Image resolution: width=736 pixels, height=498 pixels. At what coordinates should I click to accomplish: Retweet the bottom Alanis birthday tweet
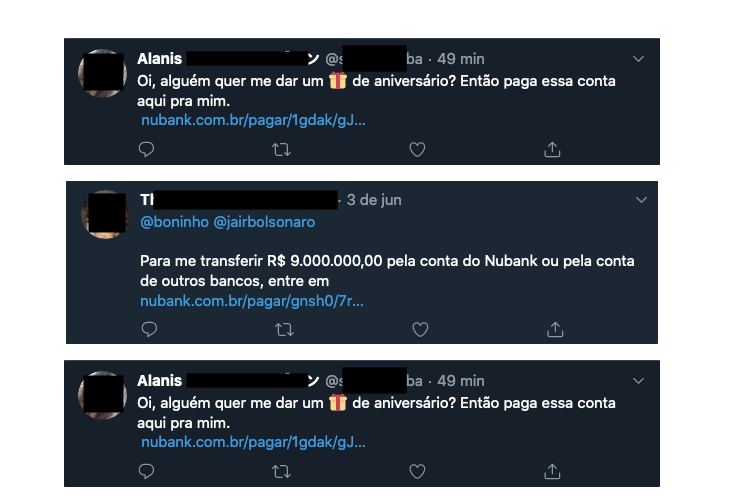click(281, 471)
